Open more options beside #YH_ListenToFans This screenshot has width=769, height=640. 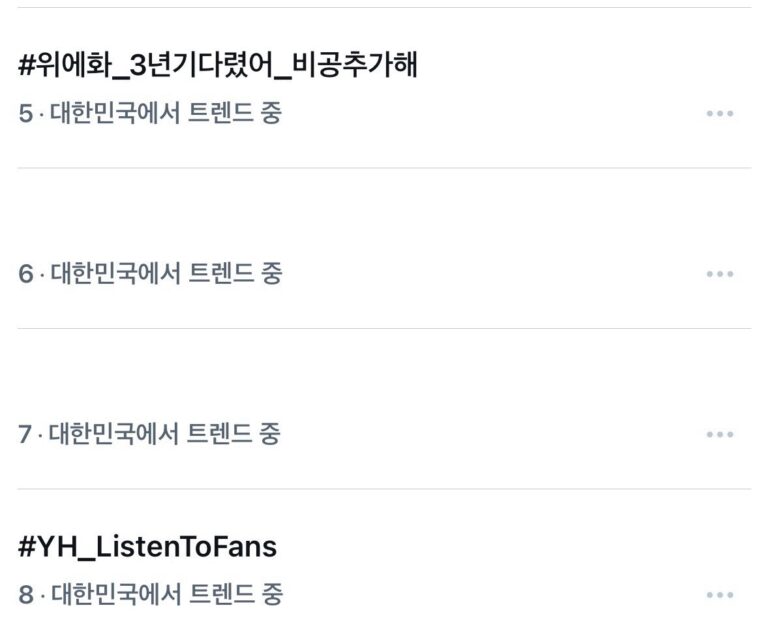click(x=720, y=595)
